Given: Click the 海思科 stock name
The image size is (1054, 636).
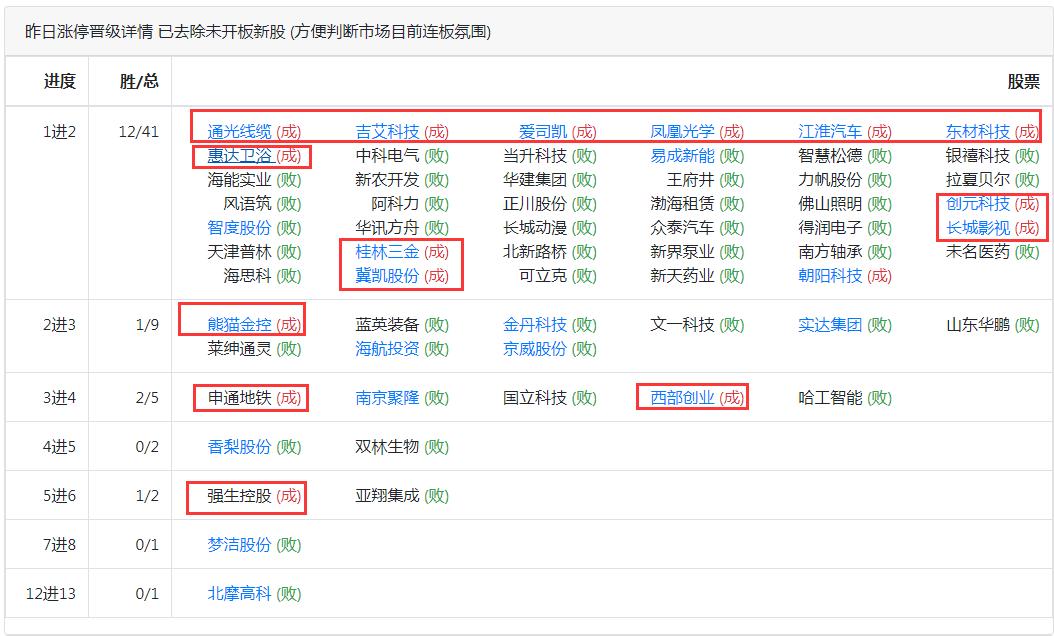Looking at the screenshot, I should click(x=247, y=276).
